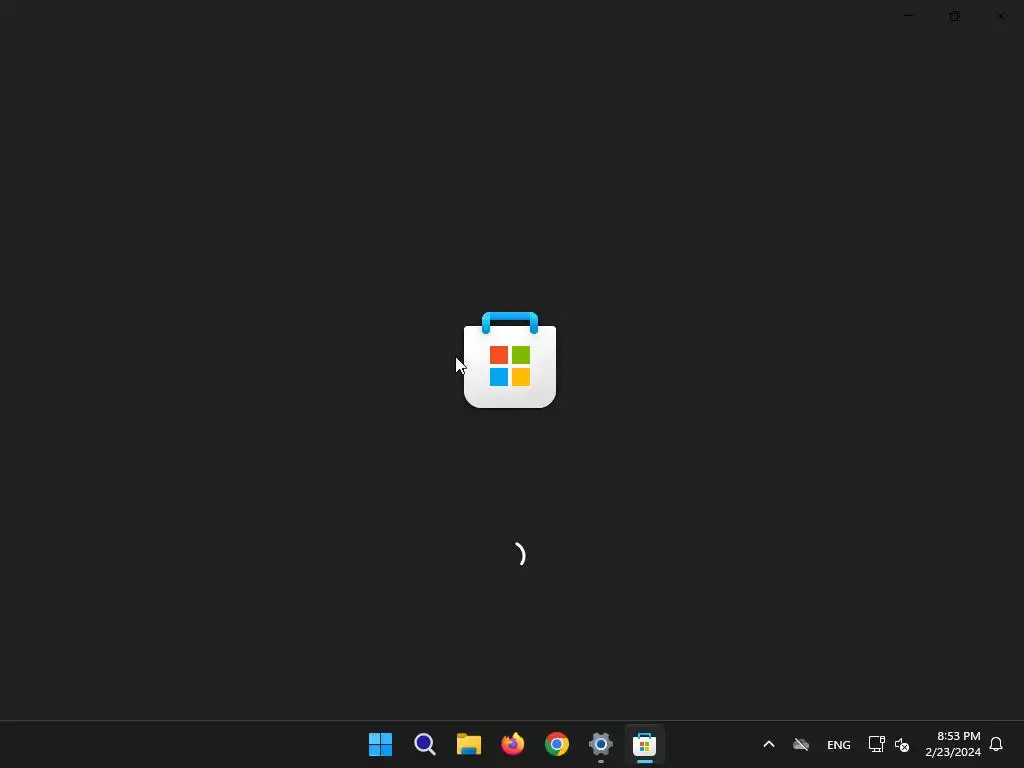Show hidden system tray icons

click(x=769, y=744)
